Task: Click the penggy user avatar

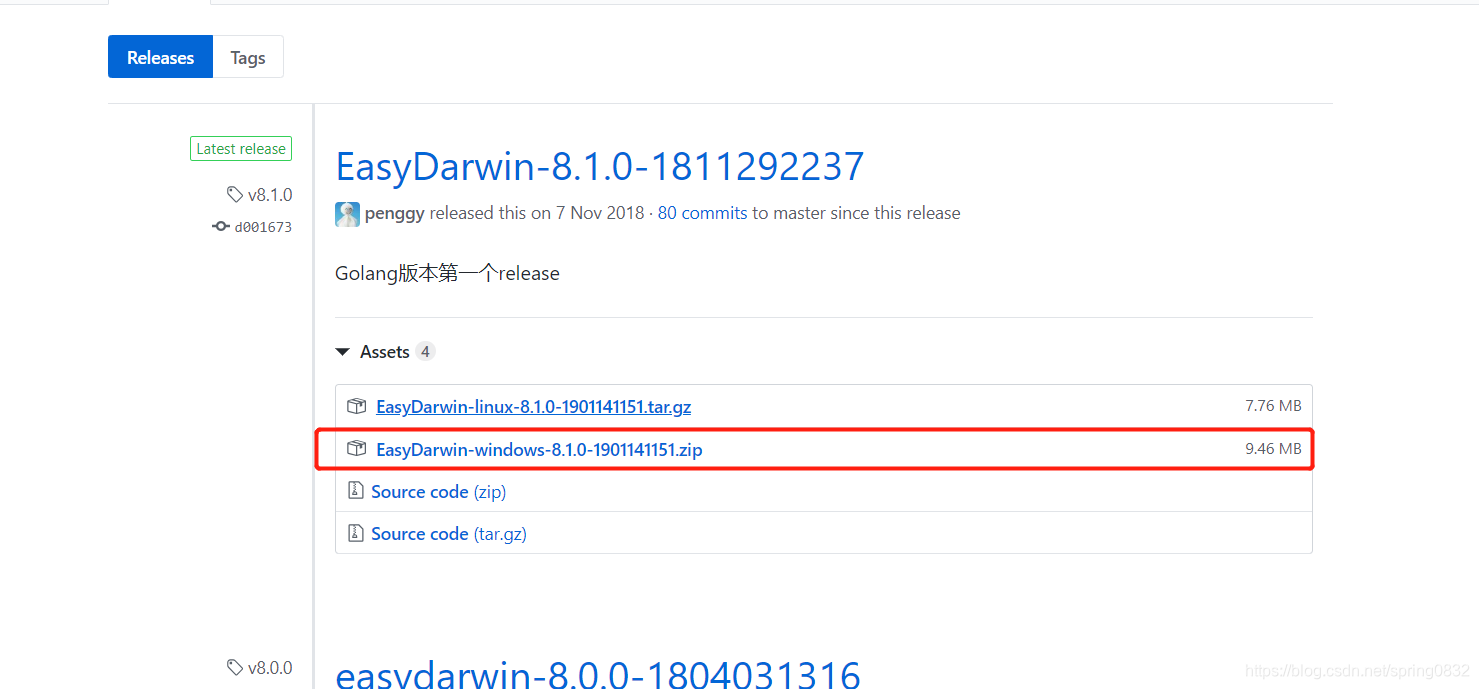Action: pos(347,214)
